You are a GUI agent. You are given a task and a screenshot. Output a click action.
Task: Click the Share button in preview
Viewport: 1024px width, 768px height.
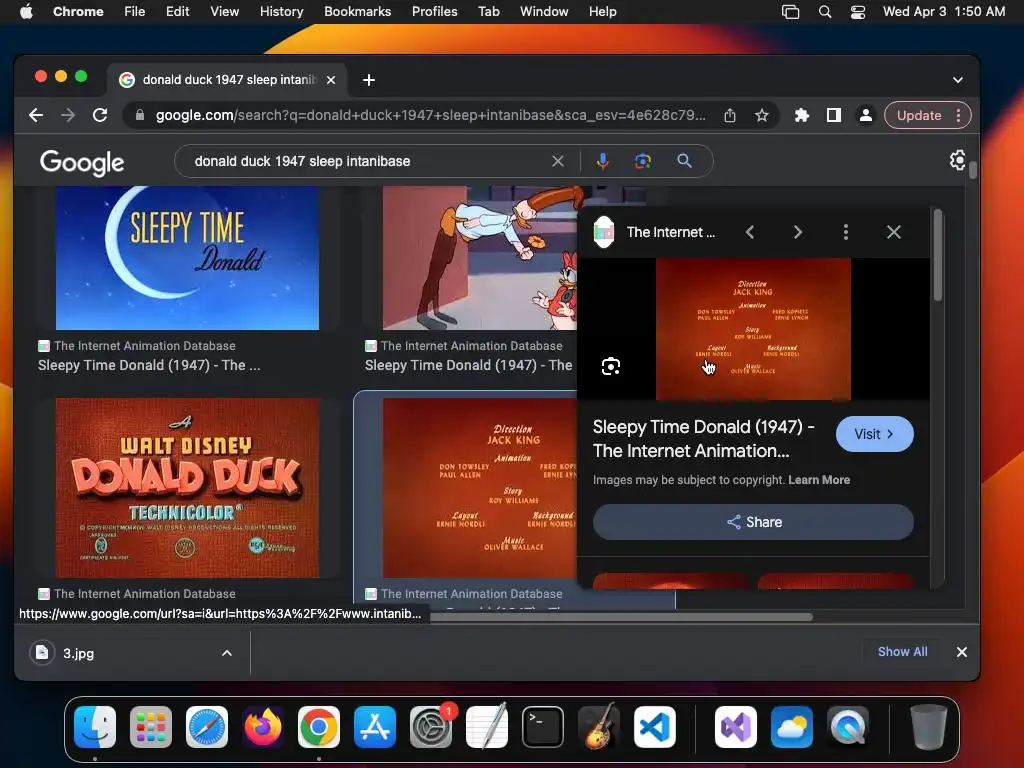coord(753,522)
